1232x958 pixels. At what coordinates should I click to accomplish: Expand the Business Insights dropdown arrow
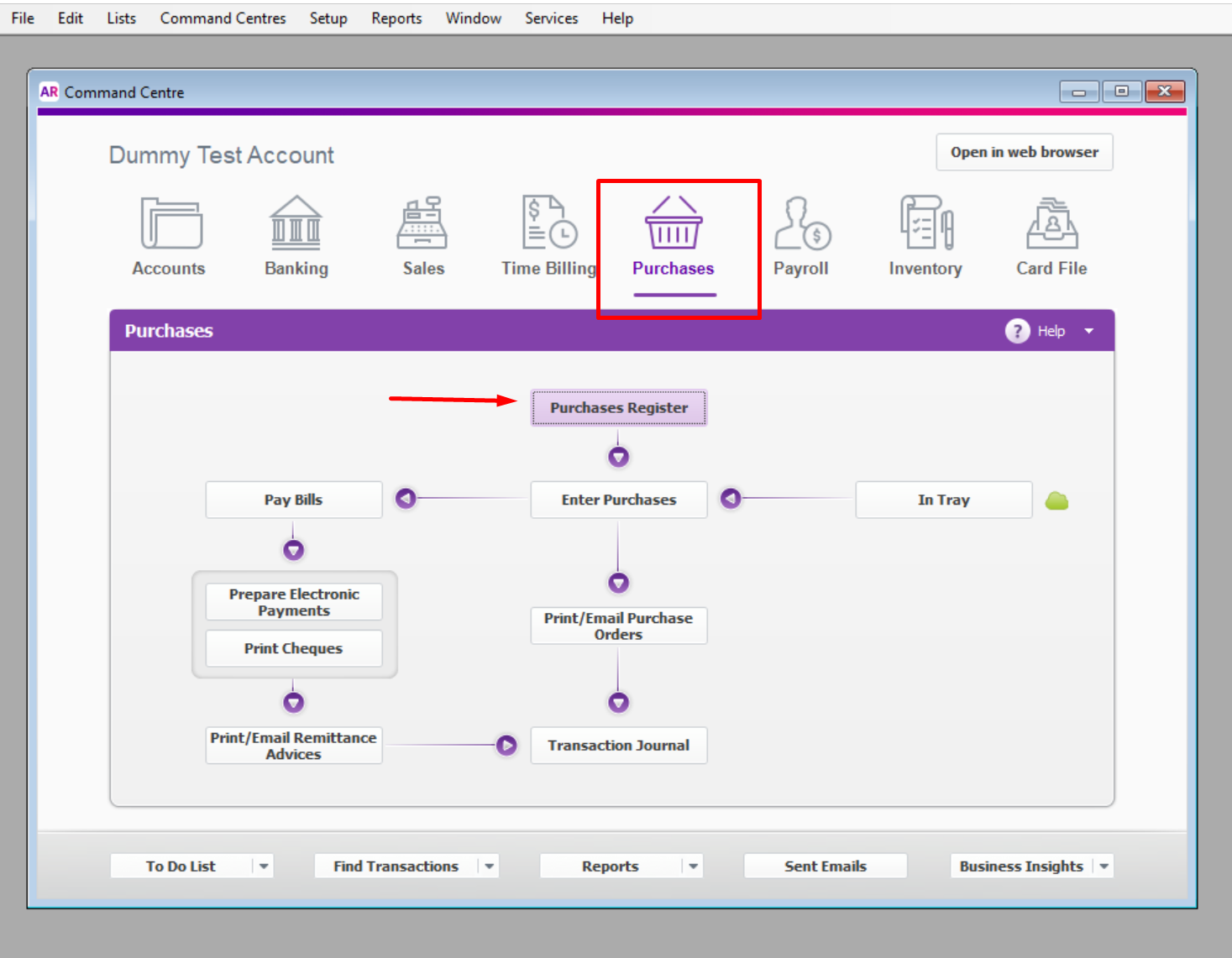(1104, 866)
